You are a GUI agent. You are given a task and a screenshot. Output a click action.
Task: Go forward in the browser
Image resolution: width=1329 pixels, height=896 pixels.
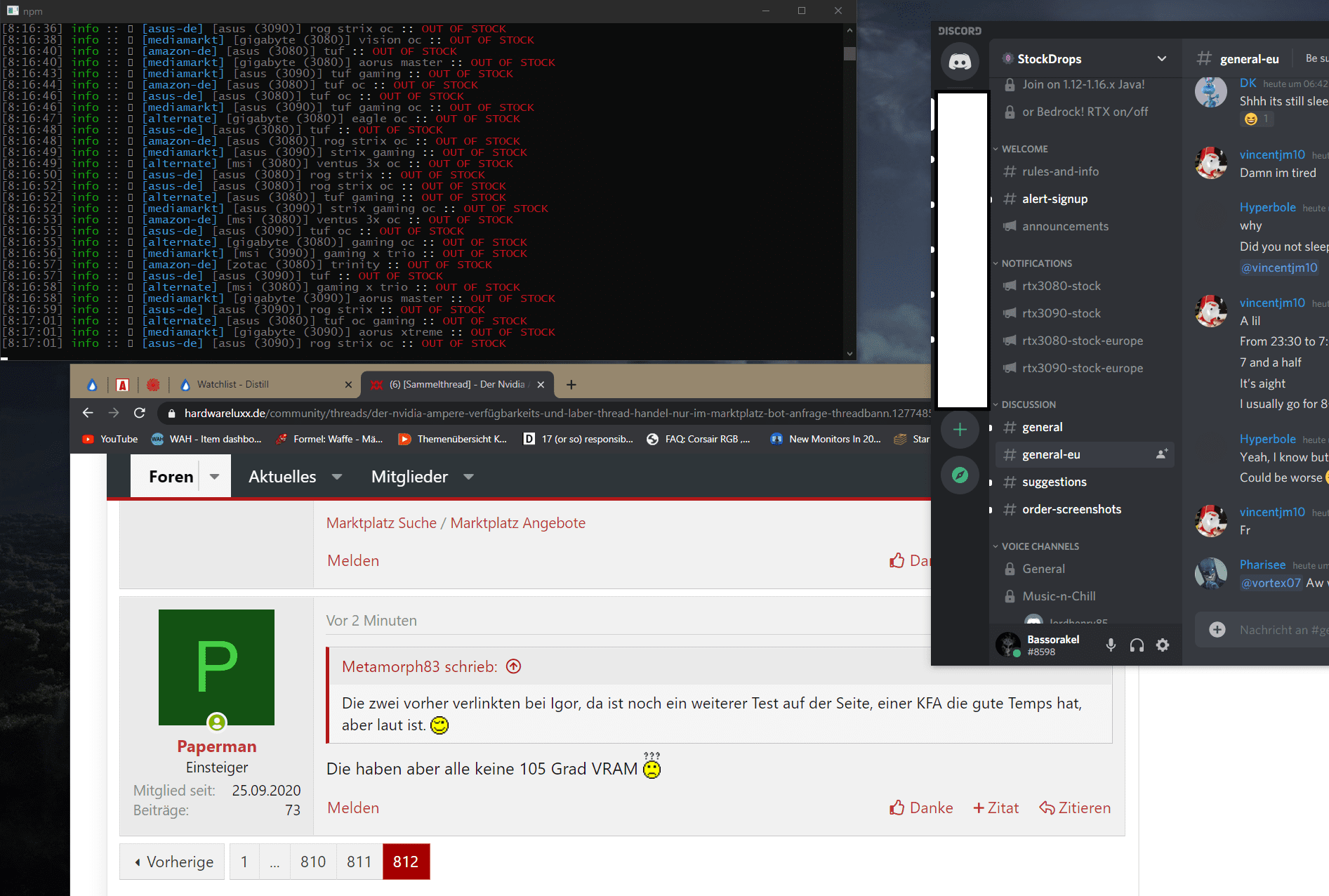tap(114, 413)
